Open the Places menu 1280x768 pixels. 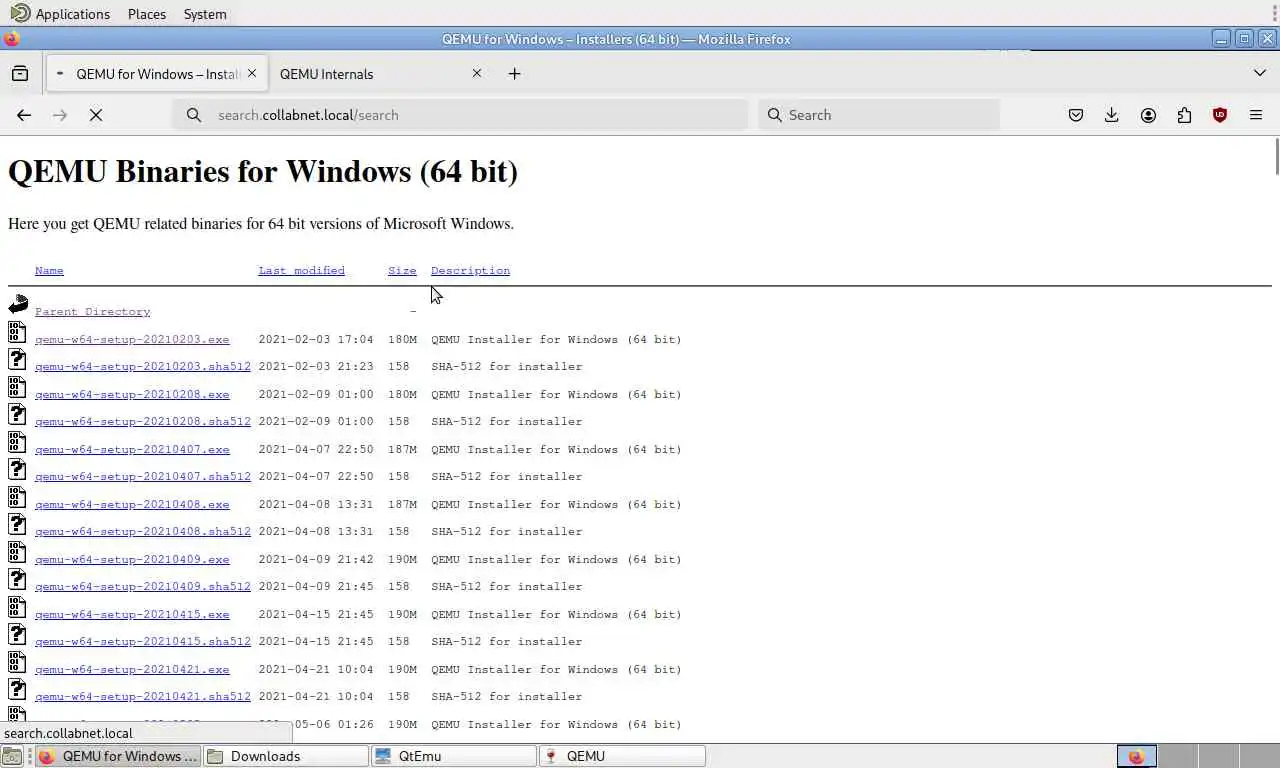pyautogui.click(x=147, y=14)
